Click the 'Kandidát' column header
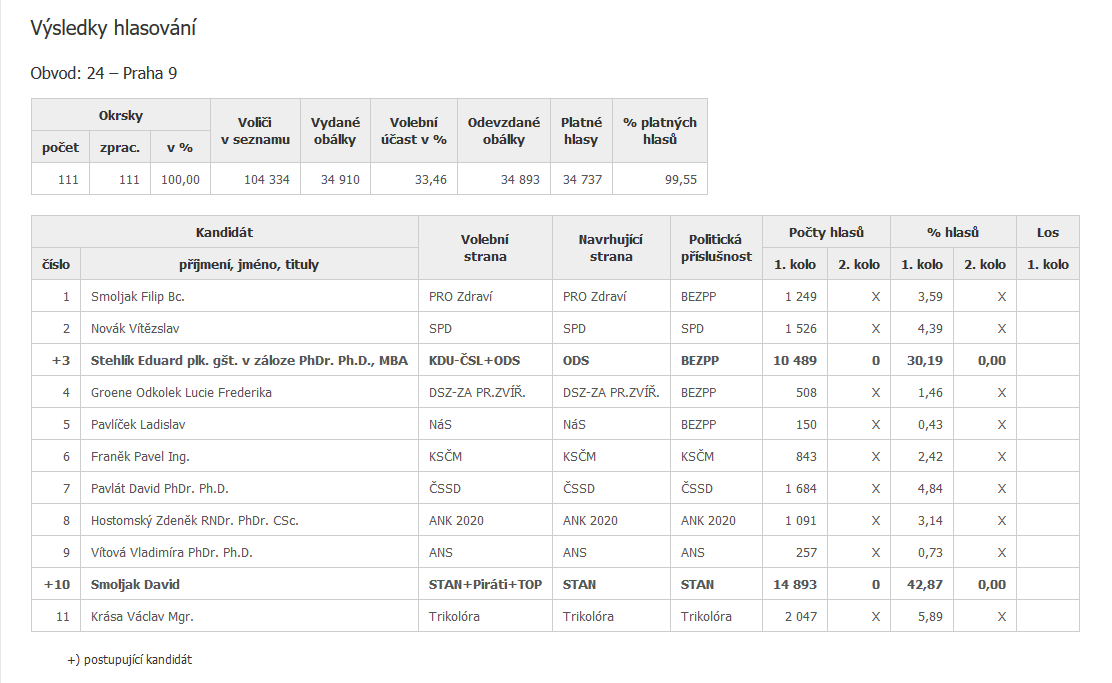Screen dimensions: 1112x683 coord(224,232)
